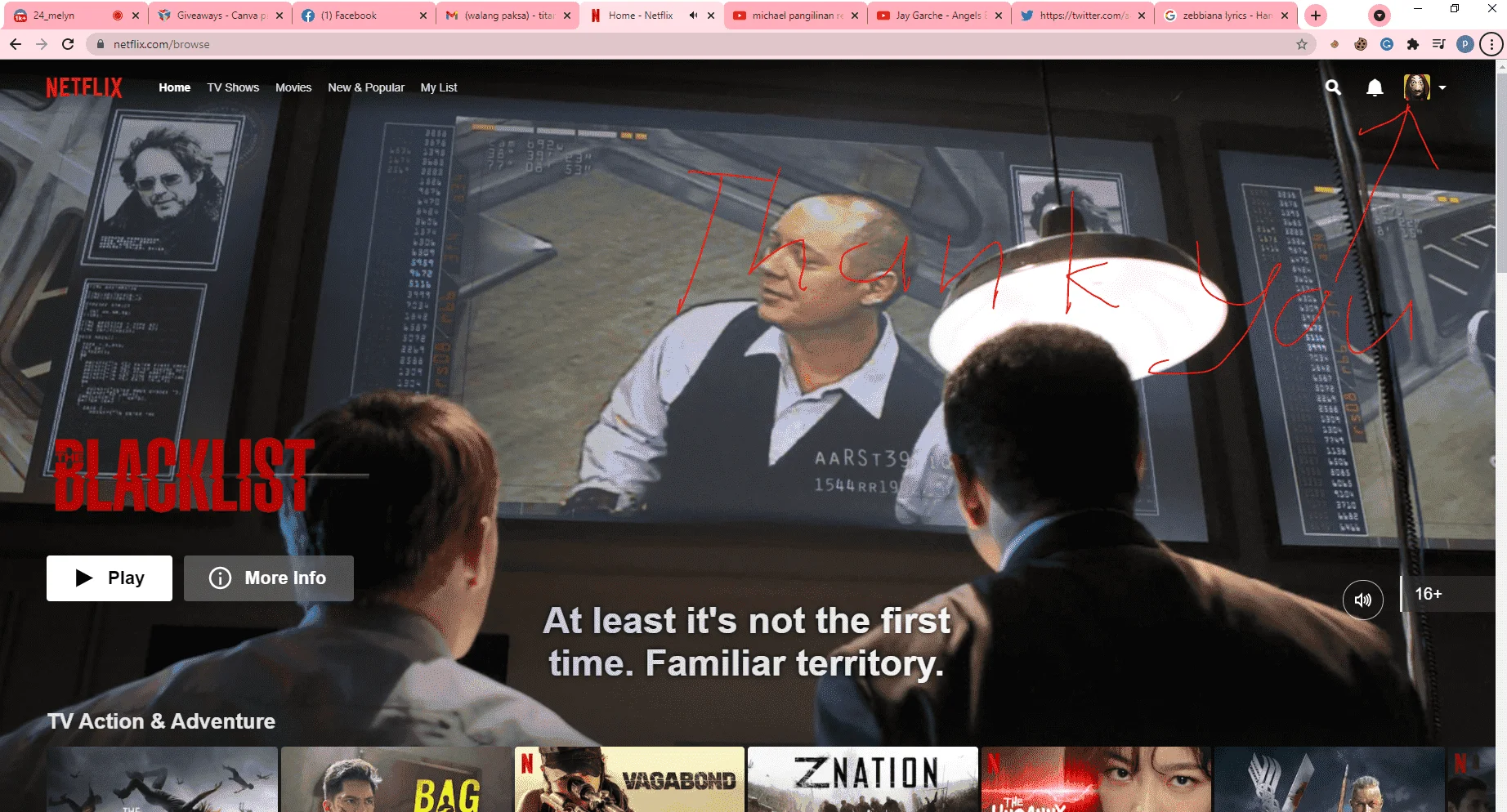Close the twitter.com tab
The width and height of the screenshot is (1507, 812).
coord(1142,16)
